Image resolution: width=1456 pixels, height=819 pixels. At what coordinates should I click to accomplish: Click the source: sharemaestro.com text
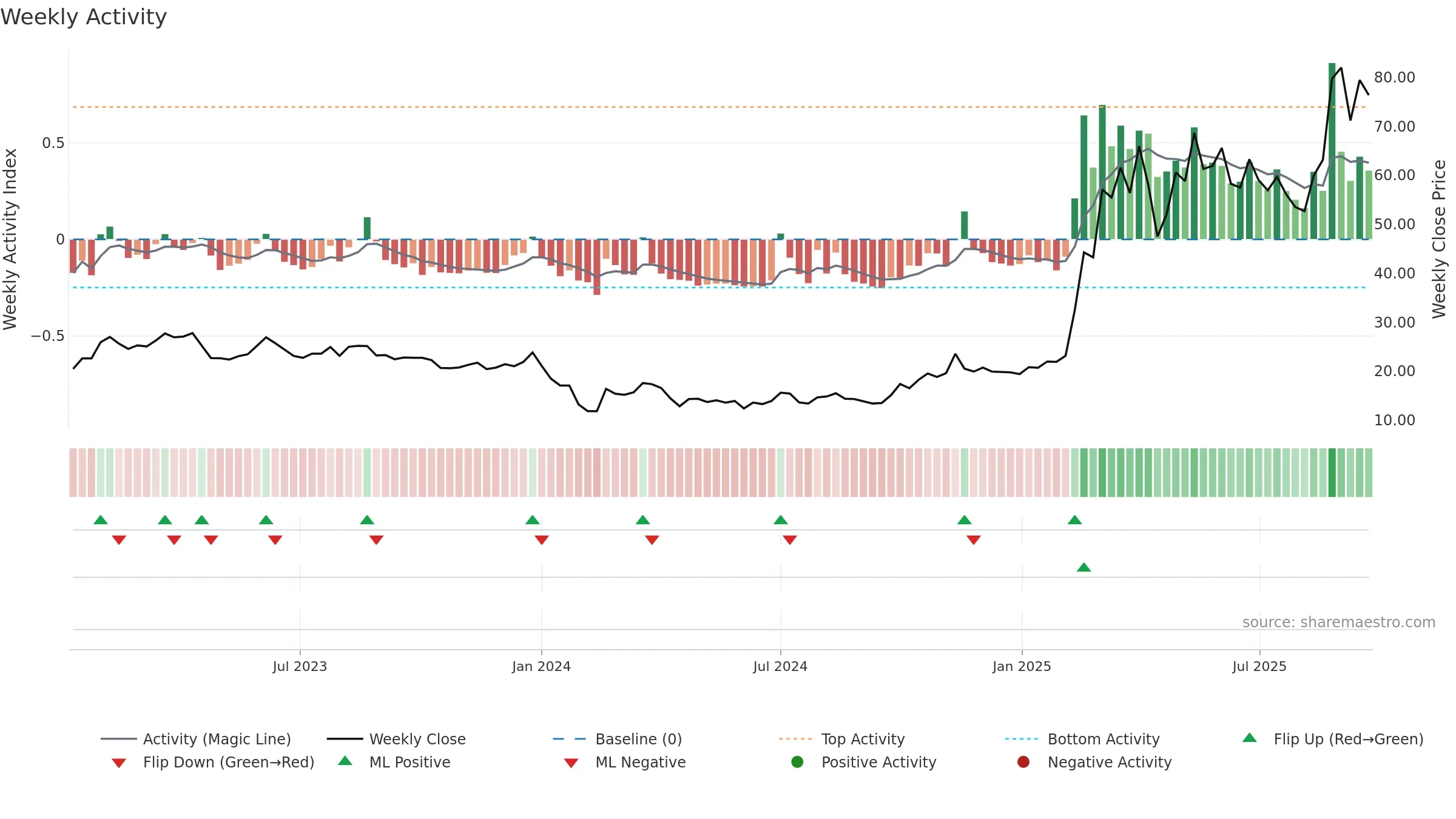pyautogui.click(x=1339, y=622)
